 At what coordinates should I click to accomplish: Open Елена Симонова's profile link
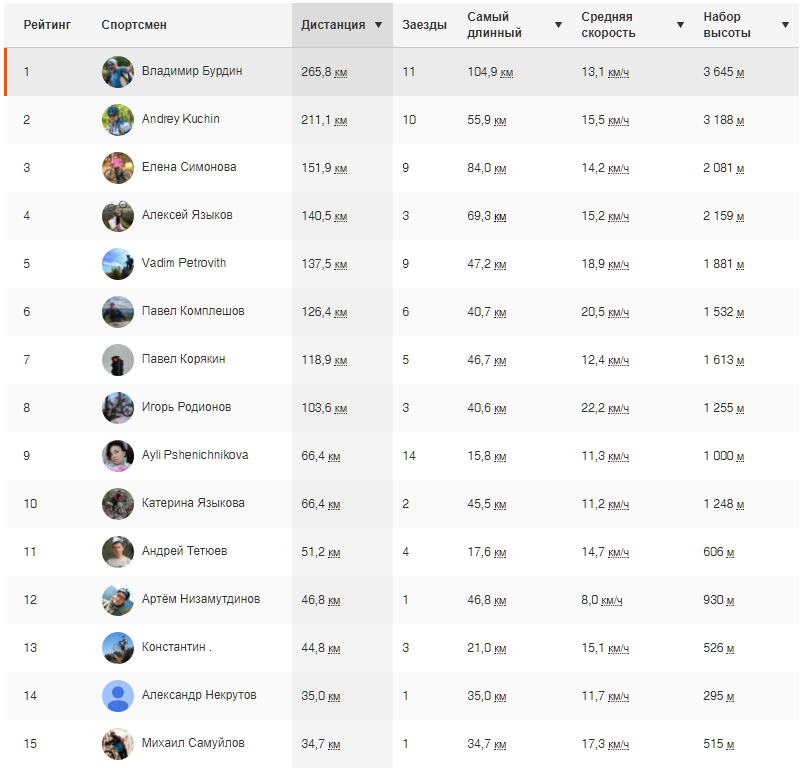coord(189,167)
